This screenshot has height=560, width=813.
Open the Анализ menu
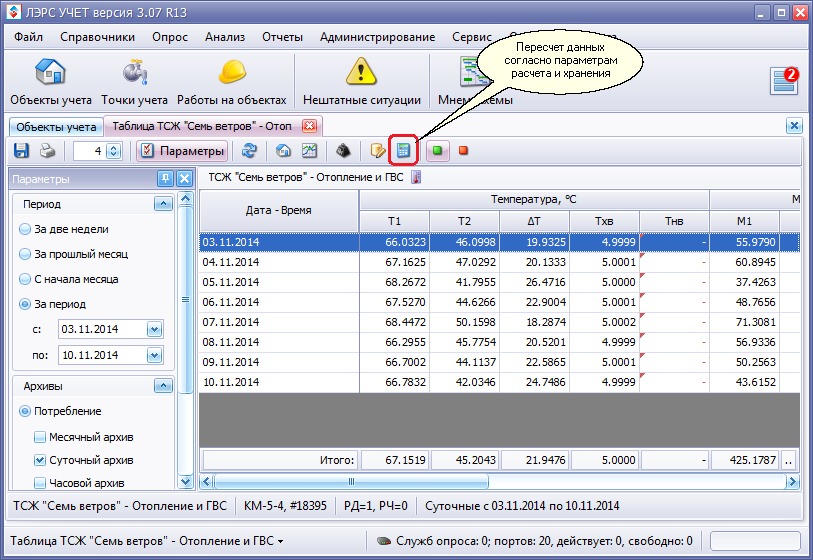click(x=225, y=37)
